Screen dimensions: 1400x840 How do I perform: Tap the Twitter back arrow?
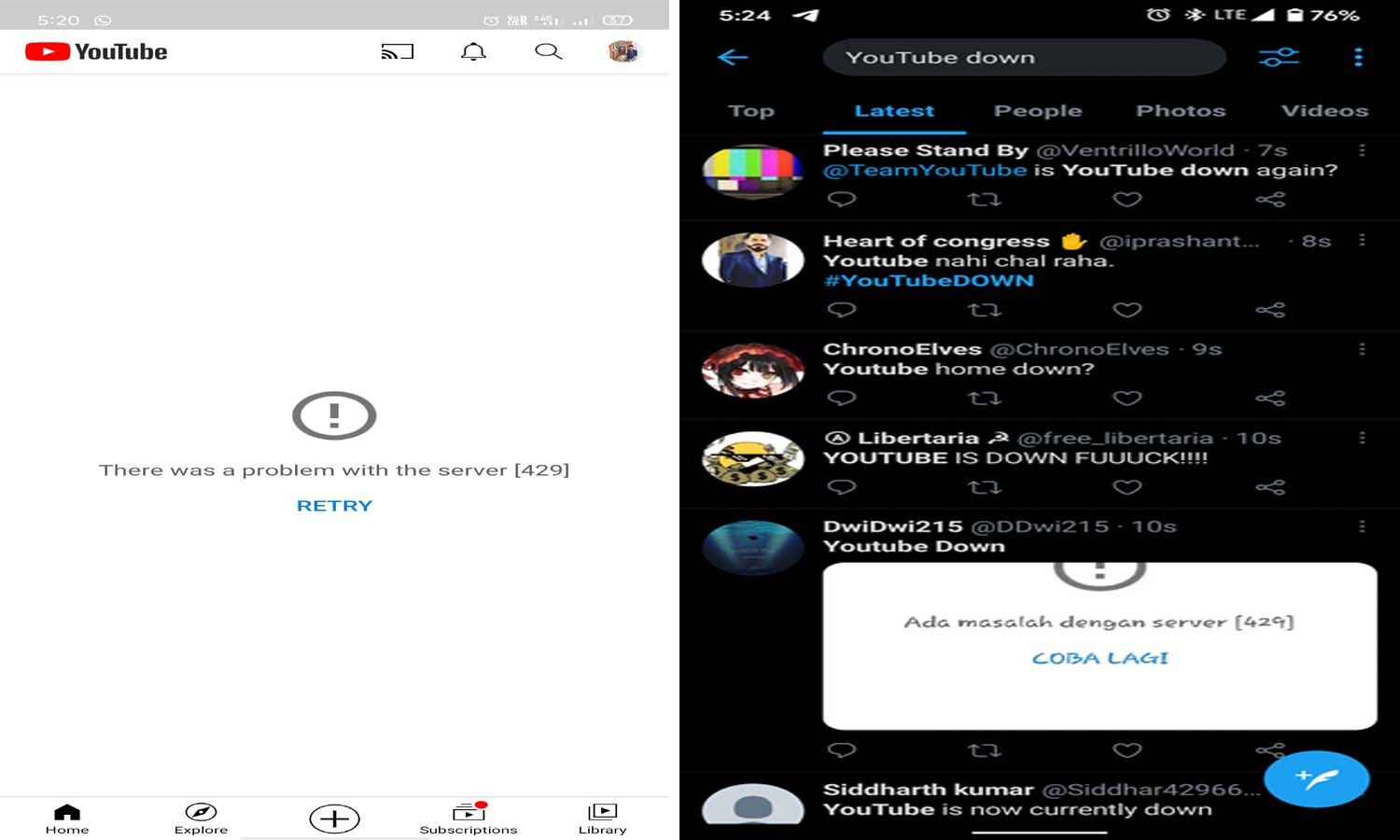tap(733, 58)
